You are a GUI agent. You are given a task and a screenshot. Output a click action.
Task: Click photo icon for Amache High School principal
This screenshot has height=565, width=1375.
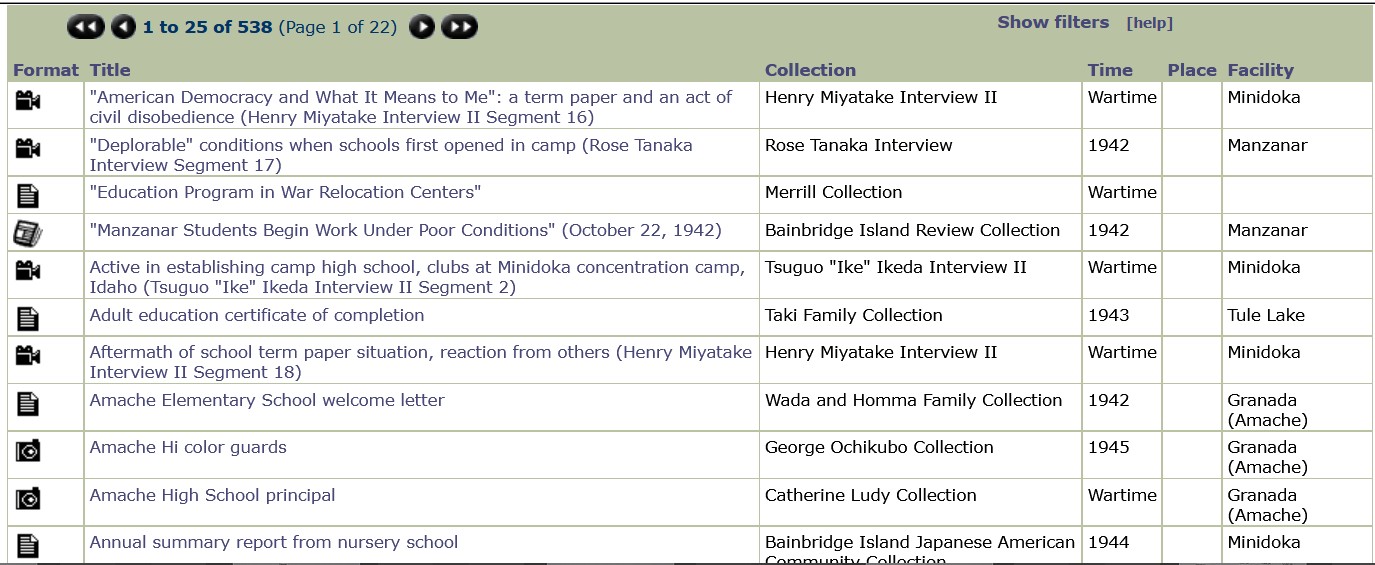click(28, 499)
